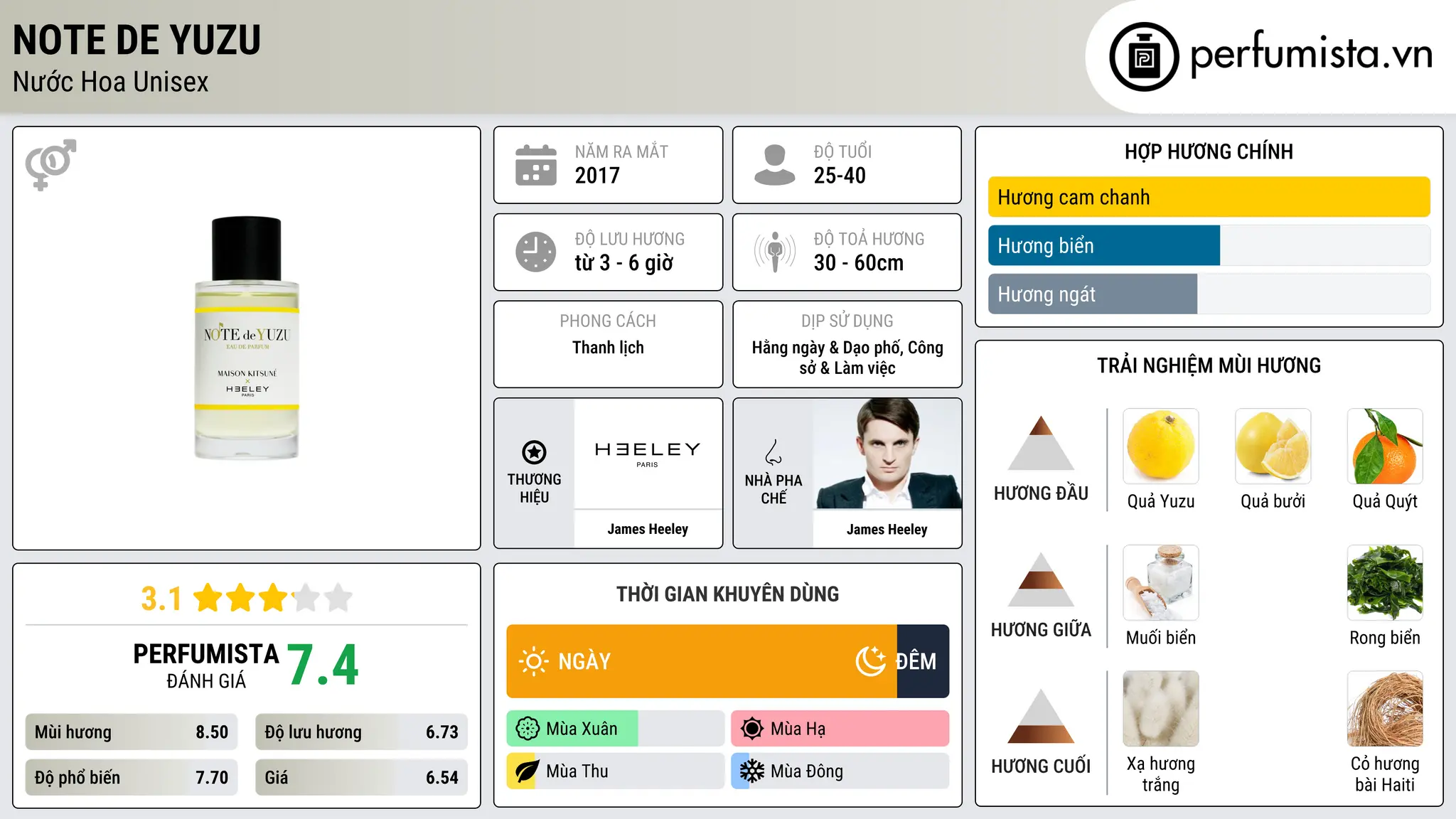Click the Hằng ngày & Dạo phố occasion text
This screenshot has height=819, width=1456.
point(847,358)
